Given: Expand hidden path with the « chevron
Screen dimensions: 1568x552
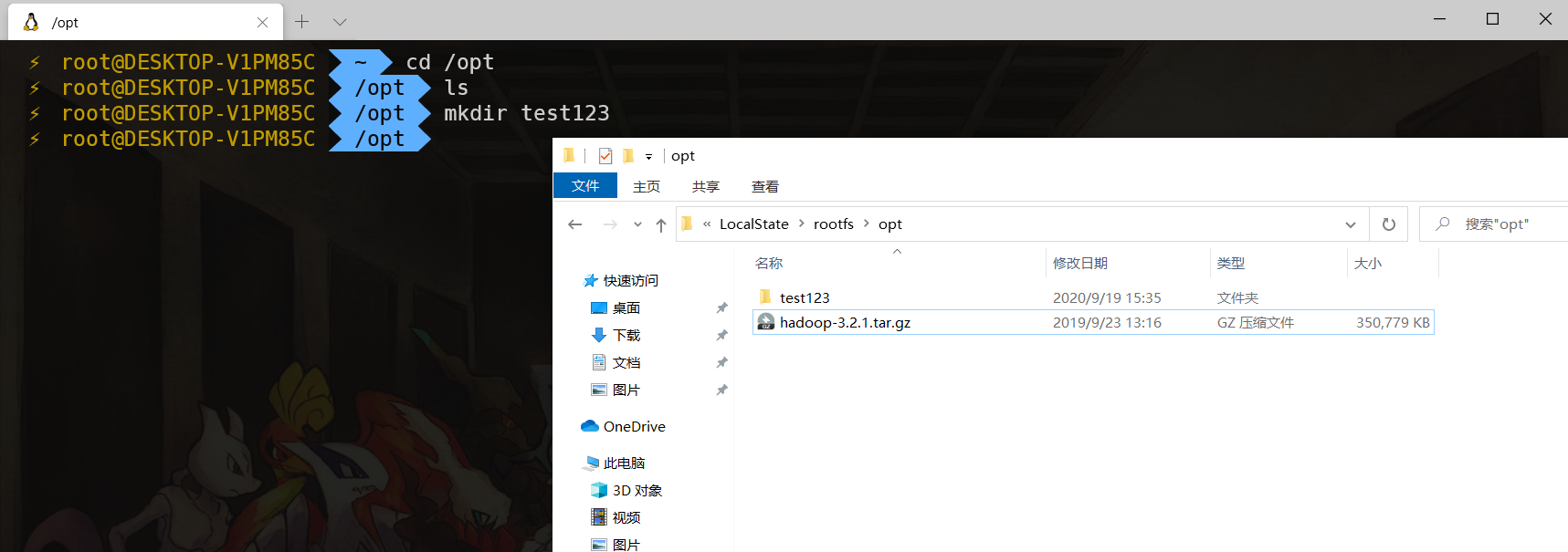Looking at the screenshot, I should click(707, 224).
